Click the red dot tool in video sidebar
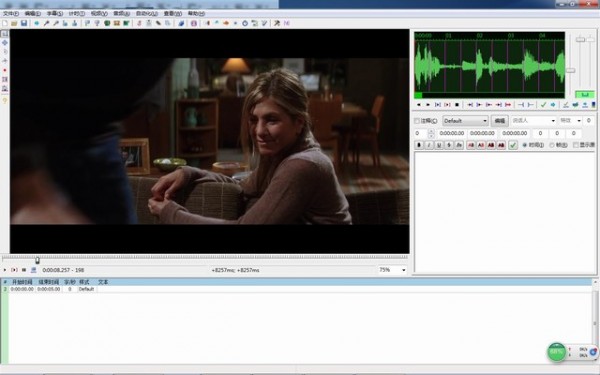 point(5,70)
